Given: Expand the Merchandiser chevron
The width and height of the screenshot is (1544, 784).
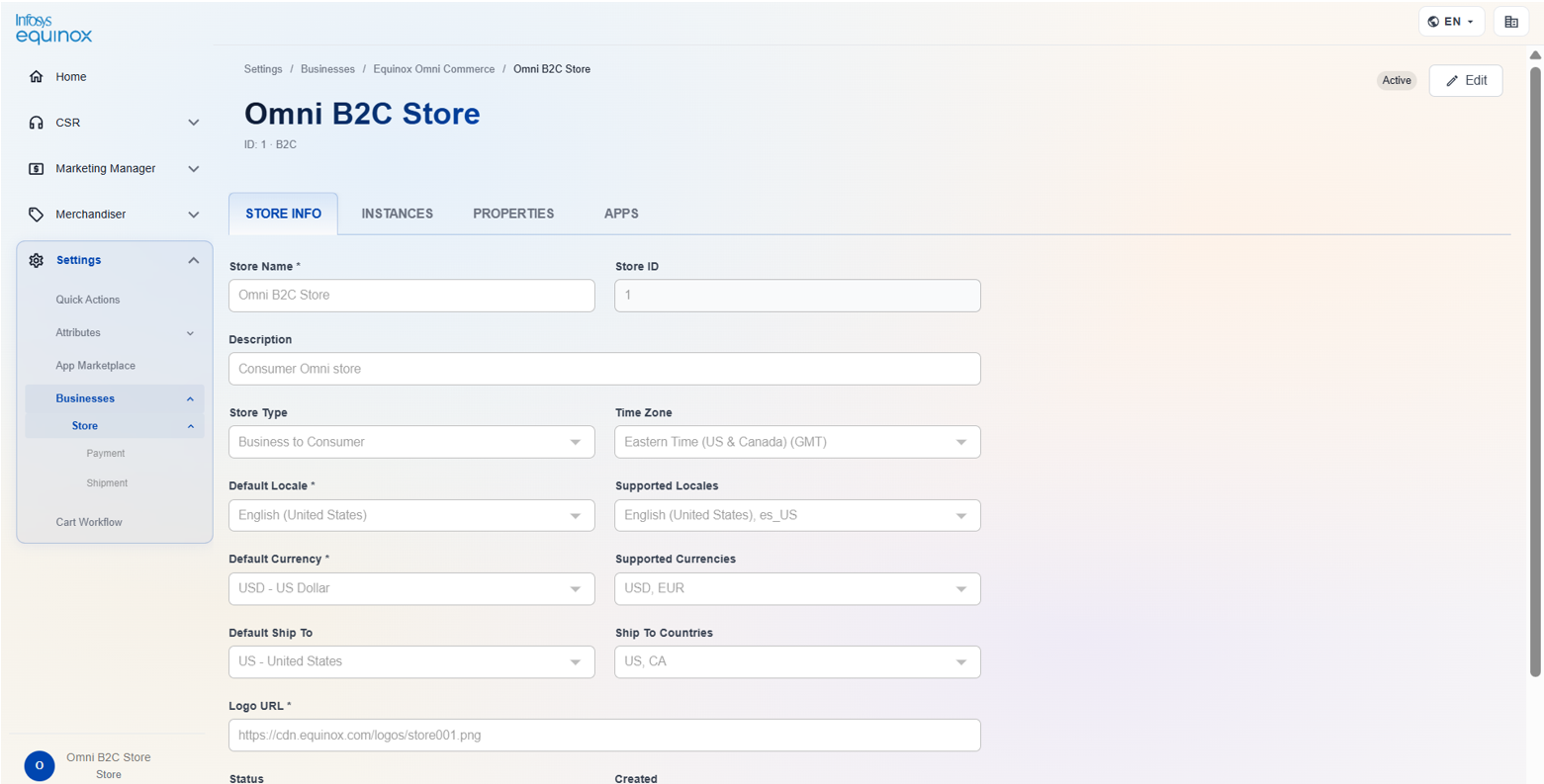Looking at the screenshot, I should pos(194,215).
